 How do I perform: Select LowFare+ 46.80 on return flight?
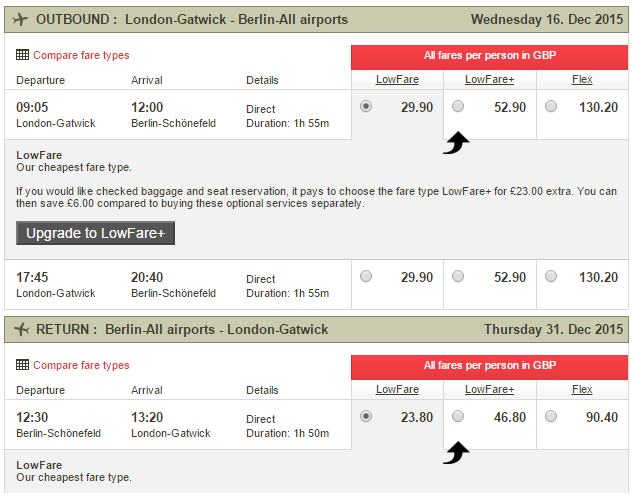point(458,416)
